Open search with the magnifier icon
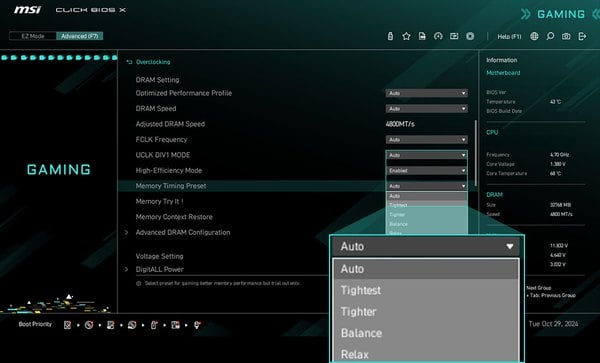 (x=550, y=36)
